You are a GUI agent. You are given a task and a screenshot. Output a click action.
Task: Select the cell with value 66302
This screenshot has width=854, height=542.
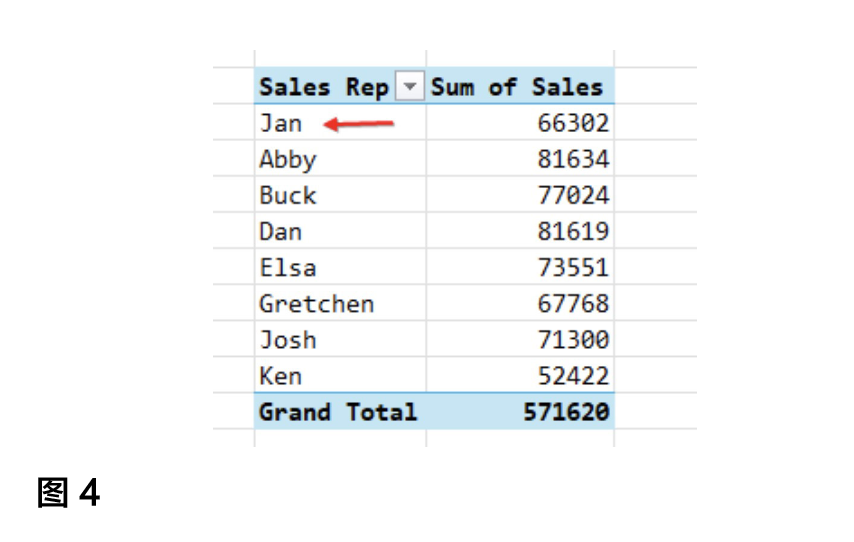tap(573, 124)
